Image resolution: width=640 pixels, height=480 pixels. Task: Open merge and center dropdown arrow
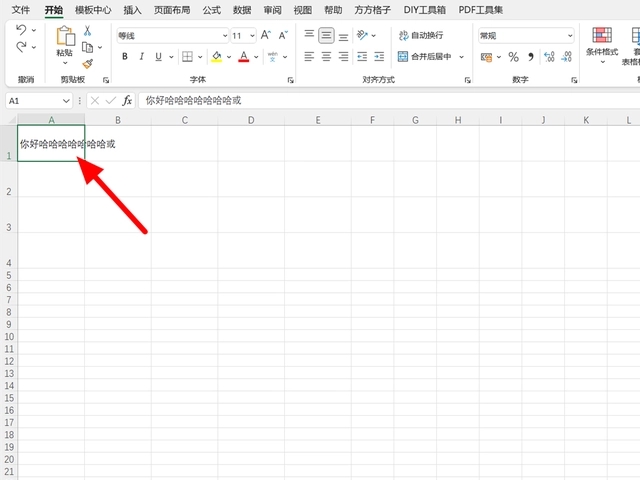[x=462, y=57]
